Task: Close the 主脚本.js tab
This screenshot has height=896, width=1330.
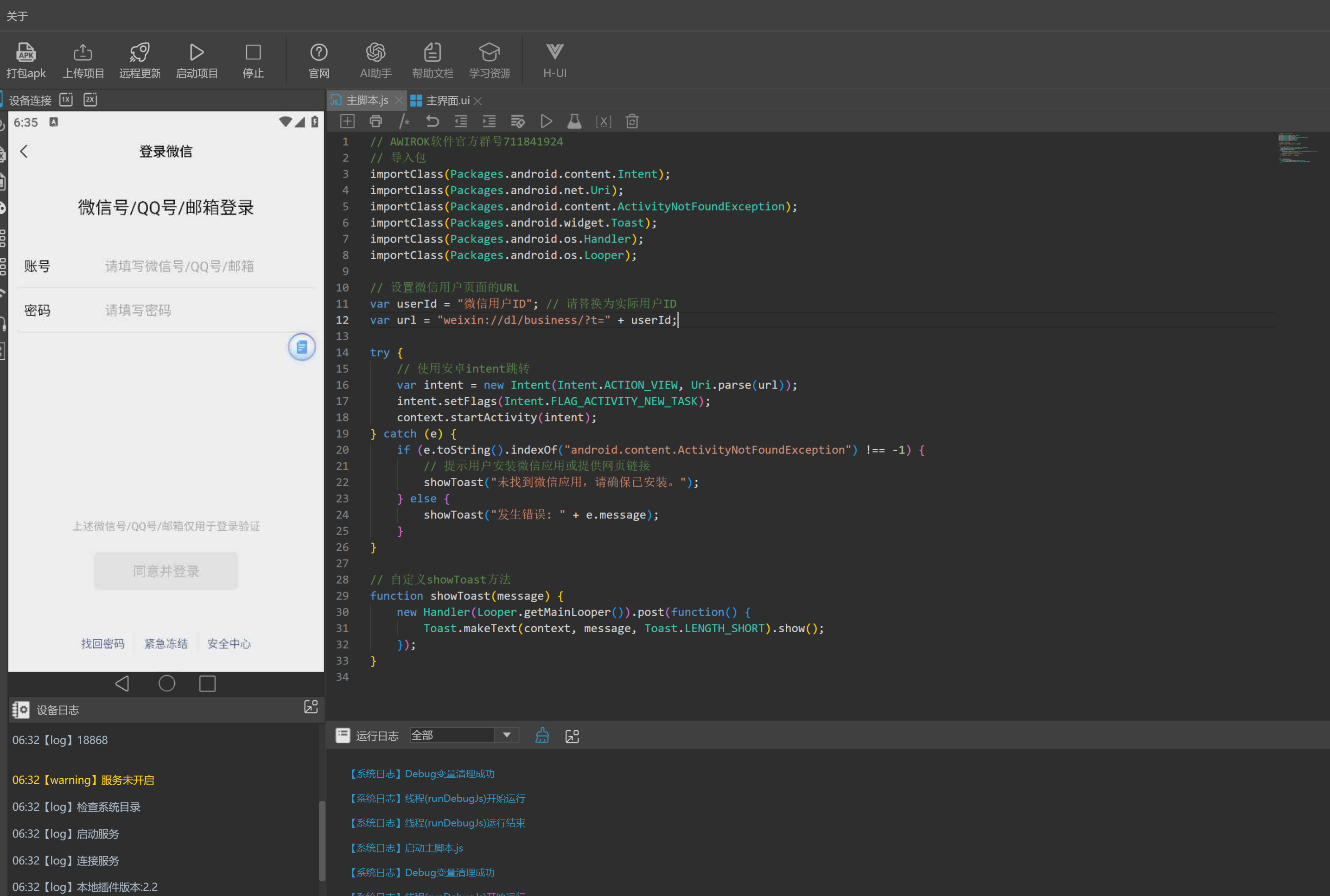Action: point(399,101)
